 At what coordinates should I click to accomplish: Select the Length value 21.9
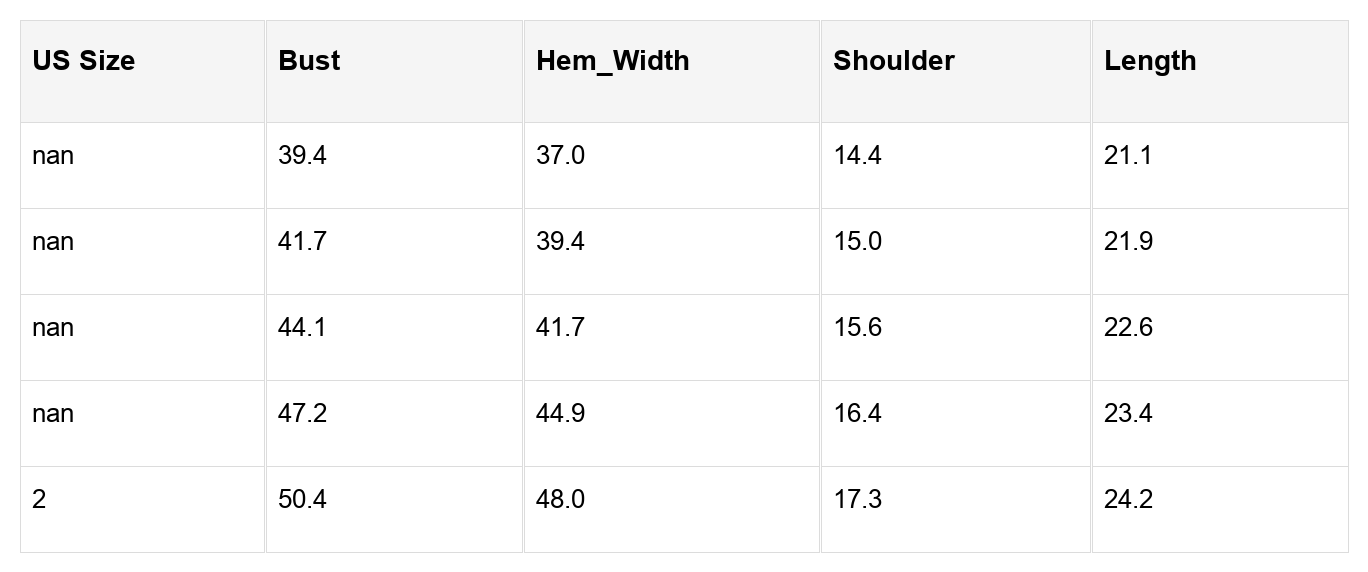coord(1128,242)
